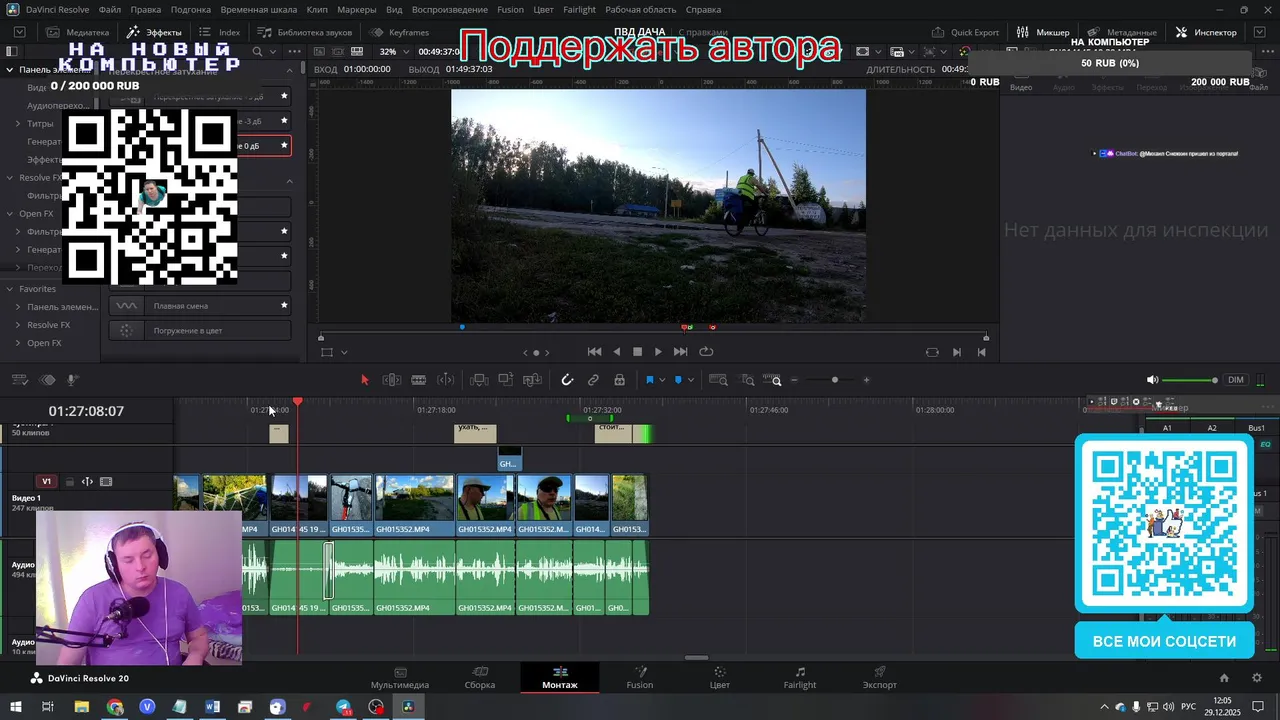Add a blue flag to the clip
The image size is (1280, 720).
pyautogui.click(x=649, y=380)
